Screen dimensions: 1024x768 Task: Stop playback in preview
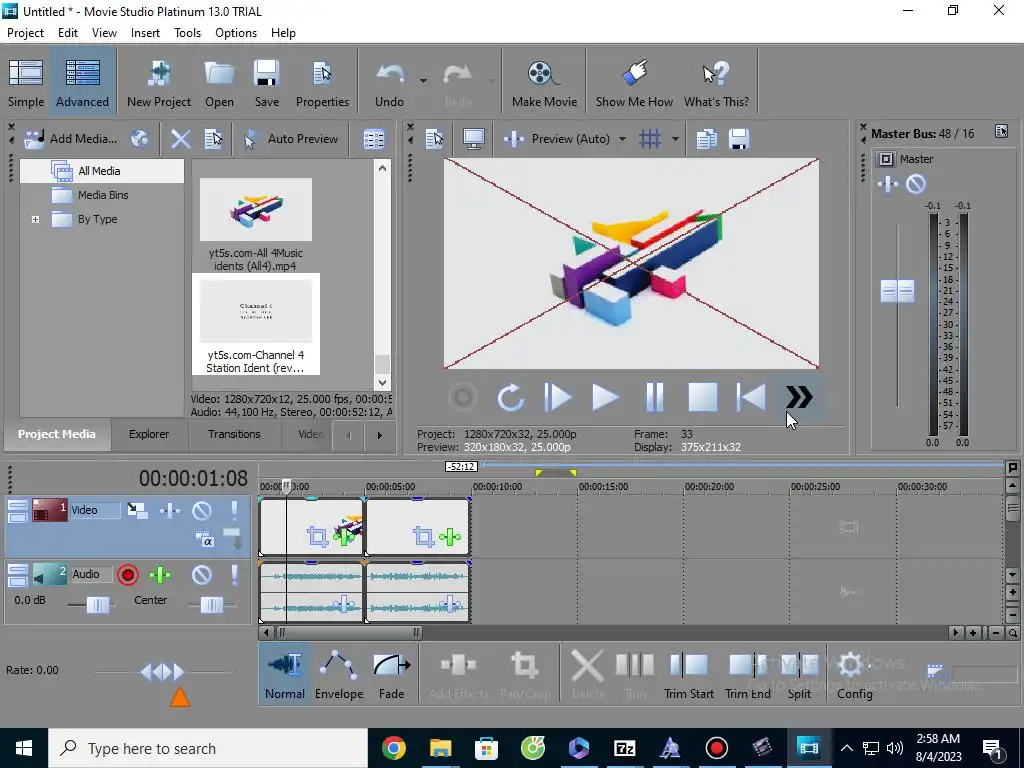pos(703,397)
